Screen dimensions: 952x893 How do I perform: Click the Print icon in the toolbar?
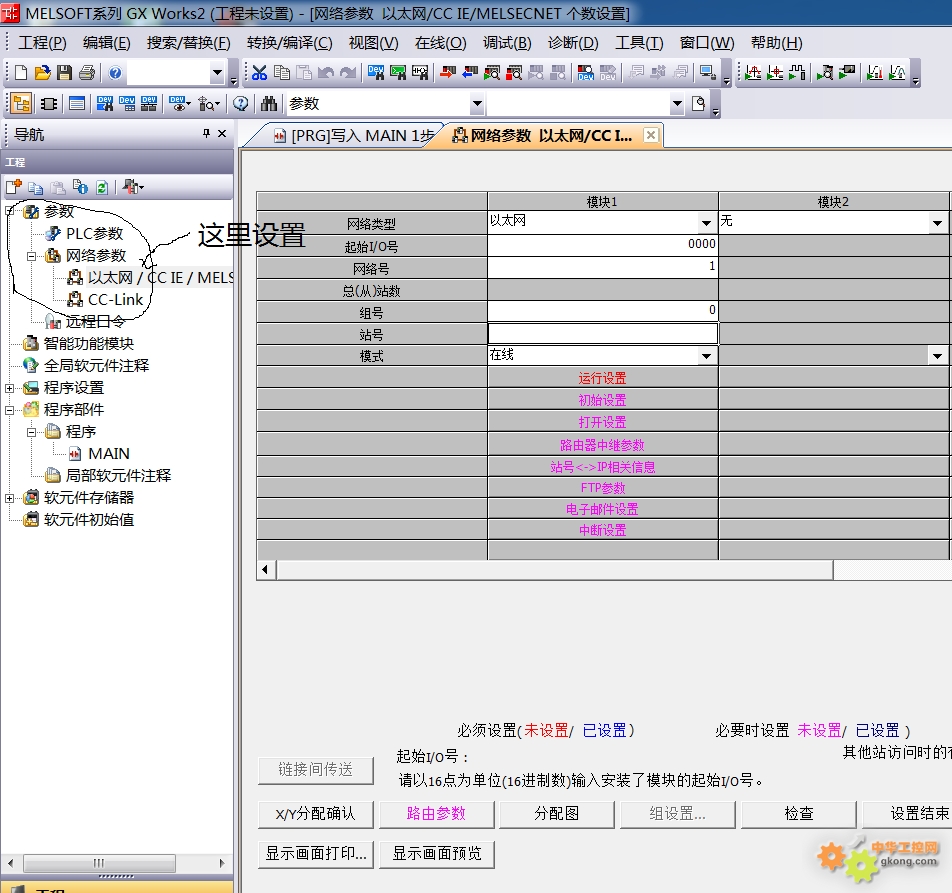click(x=87, y=73)
